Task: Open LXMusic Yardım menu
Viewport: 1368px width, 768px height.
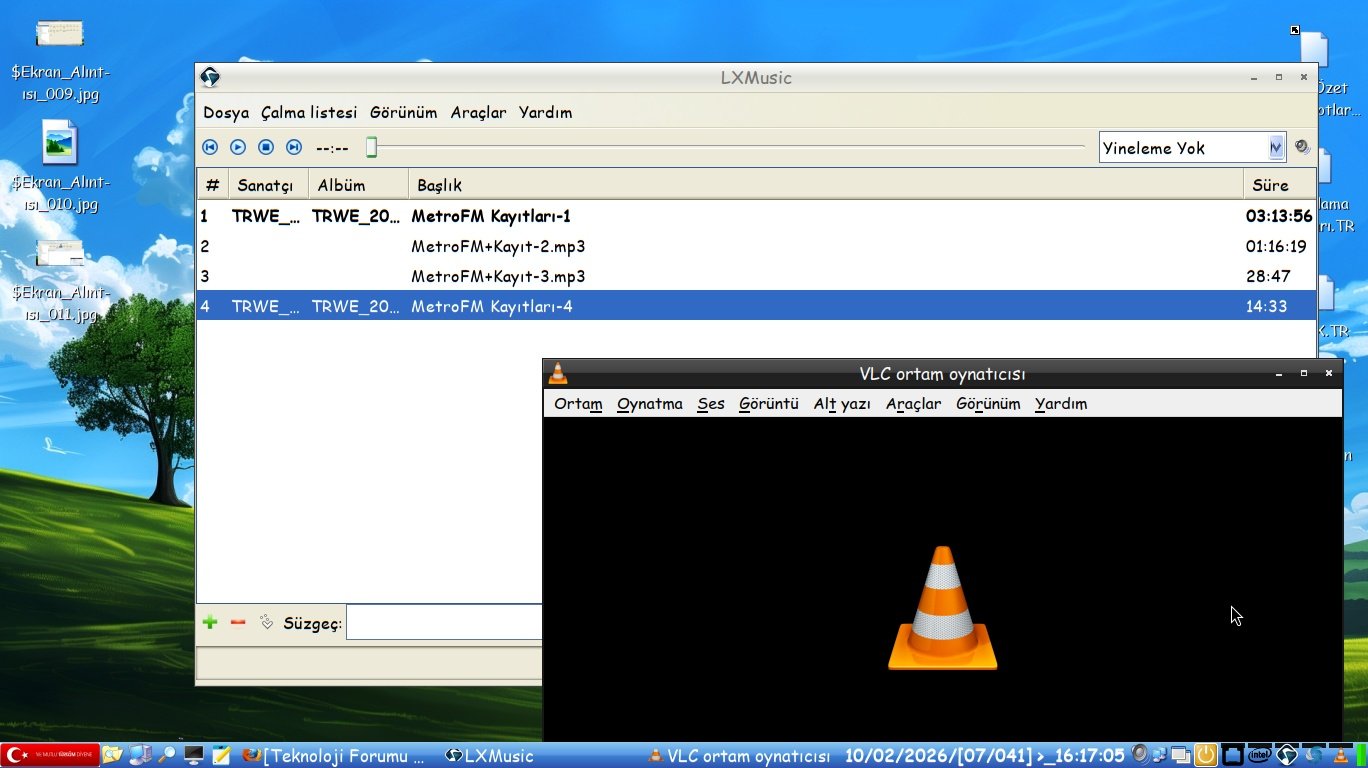Action: (546, 113)
